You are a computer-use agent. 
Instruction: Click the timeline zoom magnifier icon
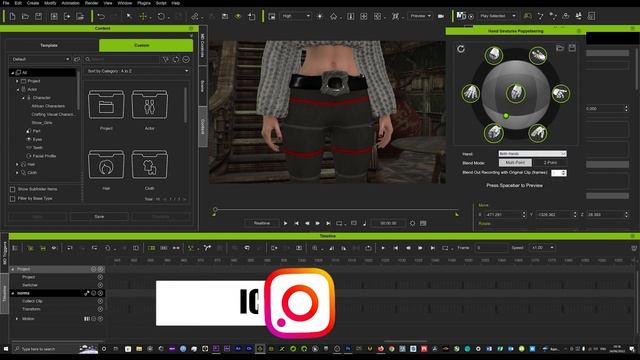point(315,248)
